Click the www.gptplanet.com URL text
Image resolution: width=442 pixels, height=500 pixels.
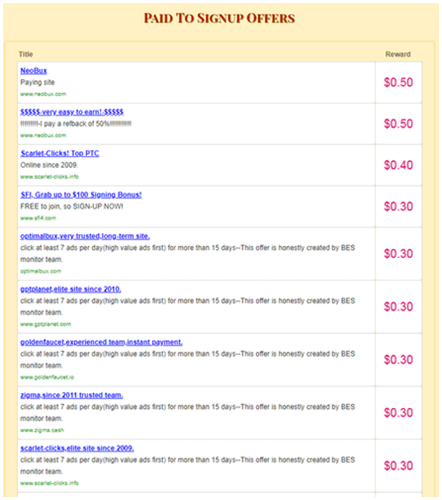(x=46, y=324)
